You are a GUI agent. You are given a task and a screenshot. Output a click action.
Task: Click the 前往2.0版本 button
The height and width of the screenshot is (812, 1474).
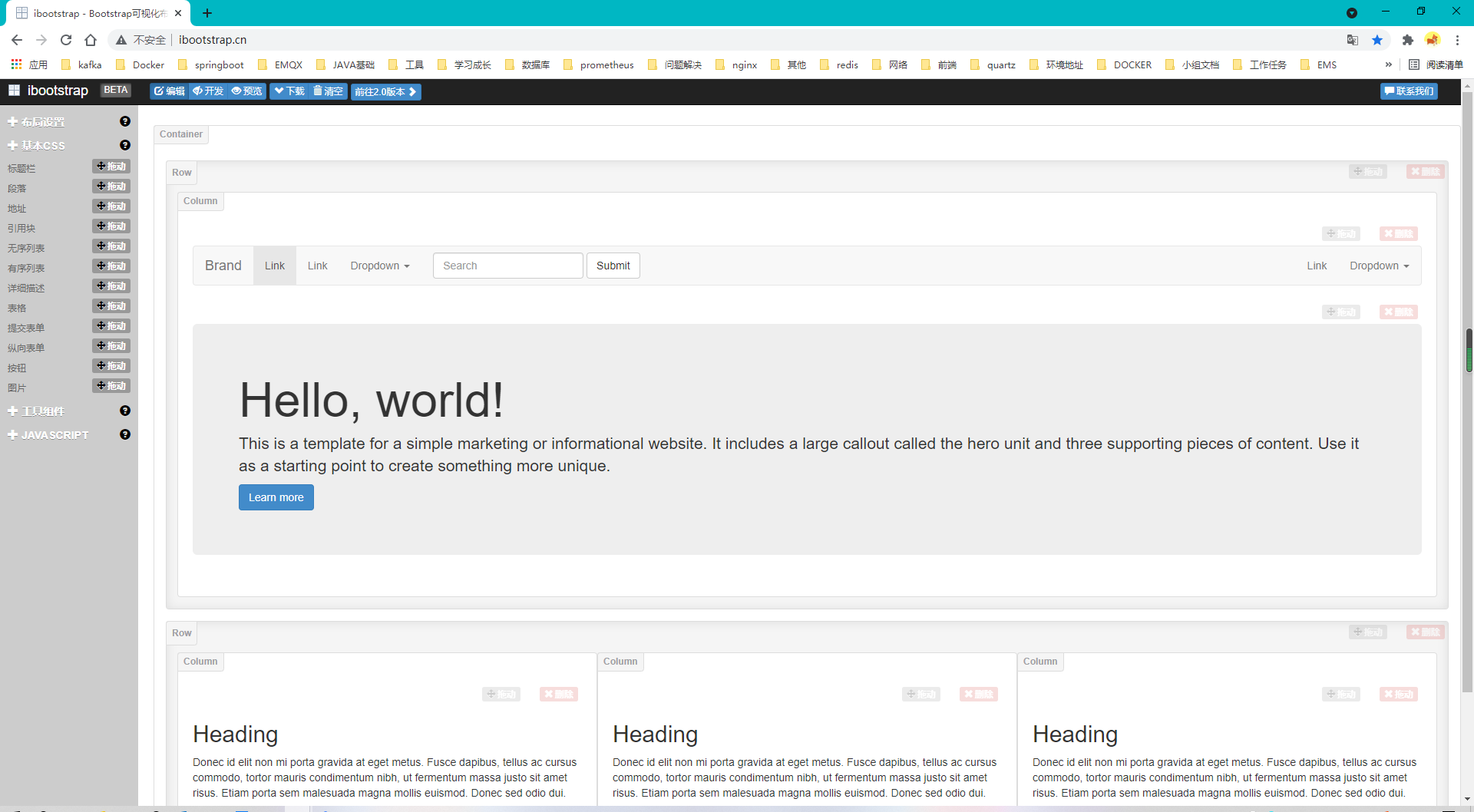386,91
